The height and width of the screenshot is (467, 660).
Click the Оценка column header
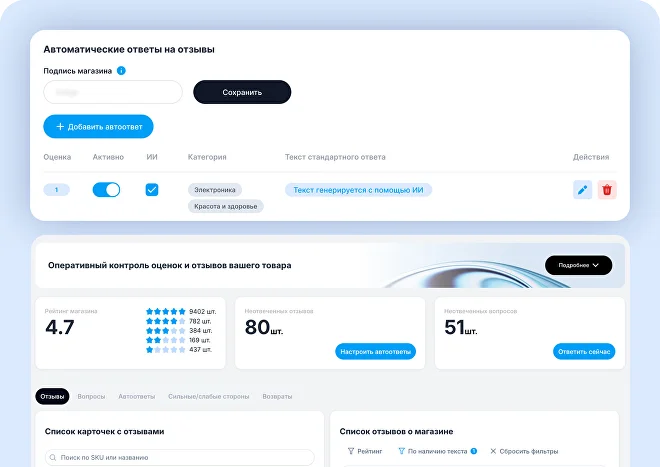(x=57, y=157)
